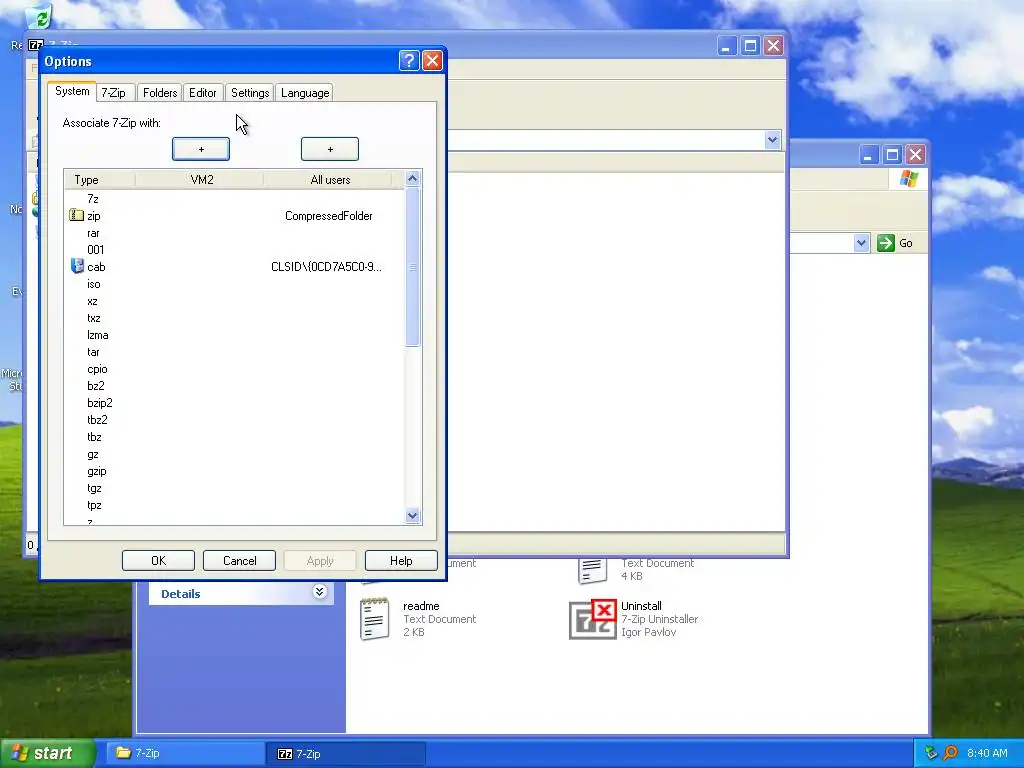Maximize the 7-Zip File Manager window
Viewport: 1024px width, 768px height.
[x=750, y=46]
